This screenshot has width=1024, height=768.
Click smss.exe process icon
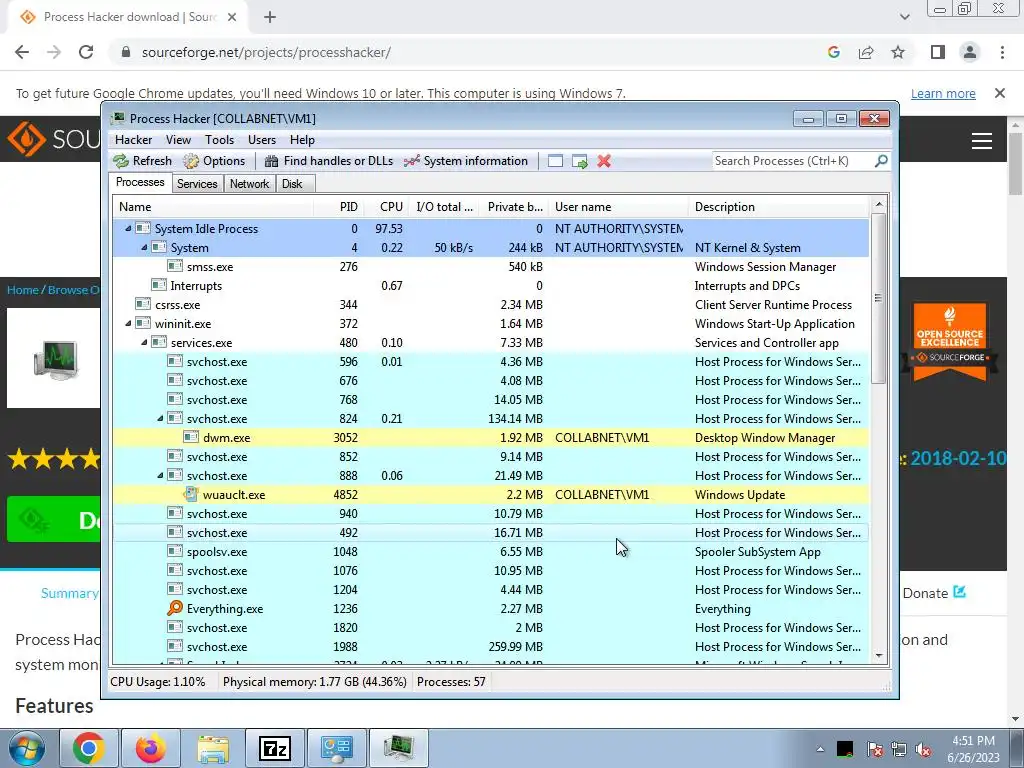(175, 266)
